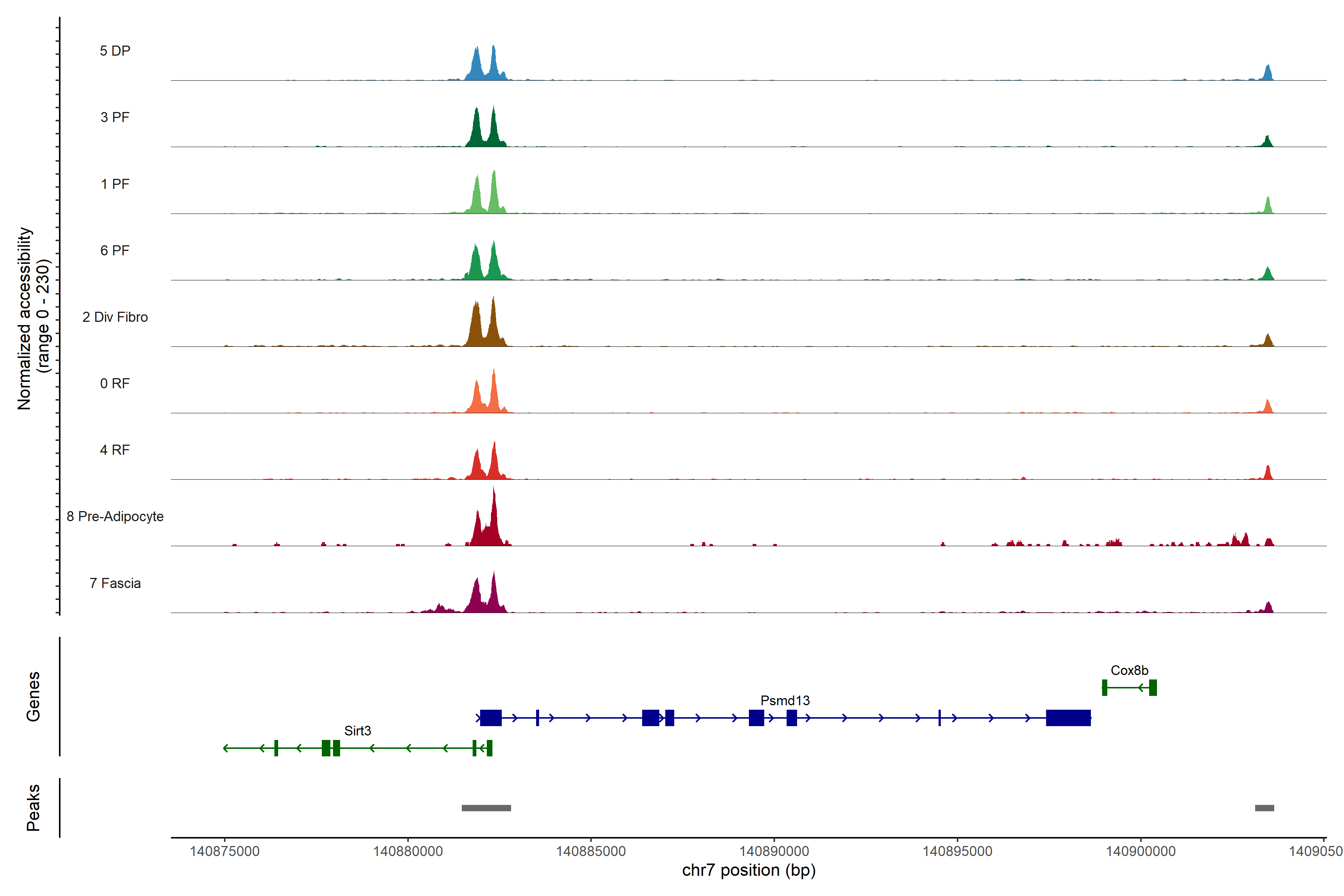
Task: Click the 7 Fascia track label
Action: 115,584
